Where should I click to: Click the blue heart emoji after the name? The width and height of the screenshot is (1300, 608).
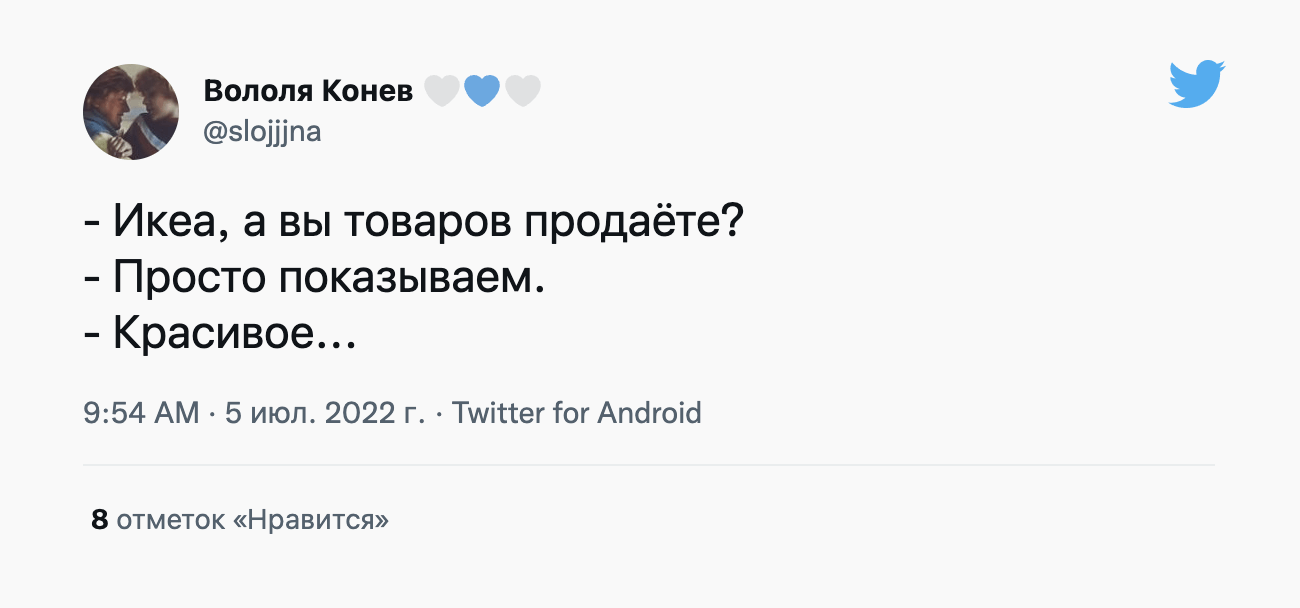pyautogui.click(x=482, y=92)
